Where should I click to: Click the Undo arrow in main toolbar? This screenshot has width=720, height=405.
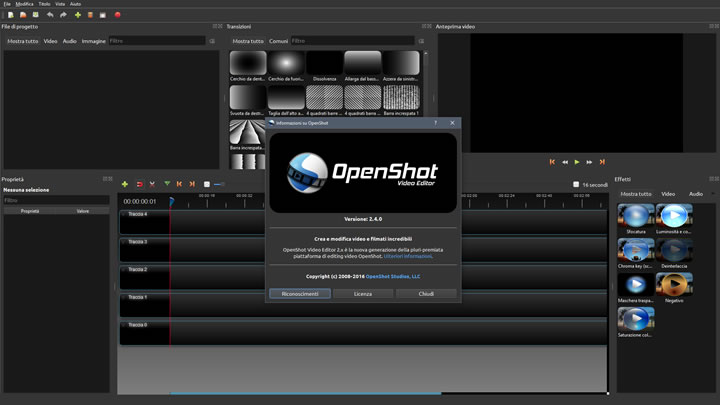coord(51,15)
